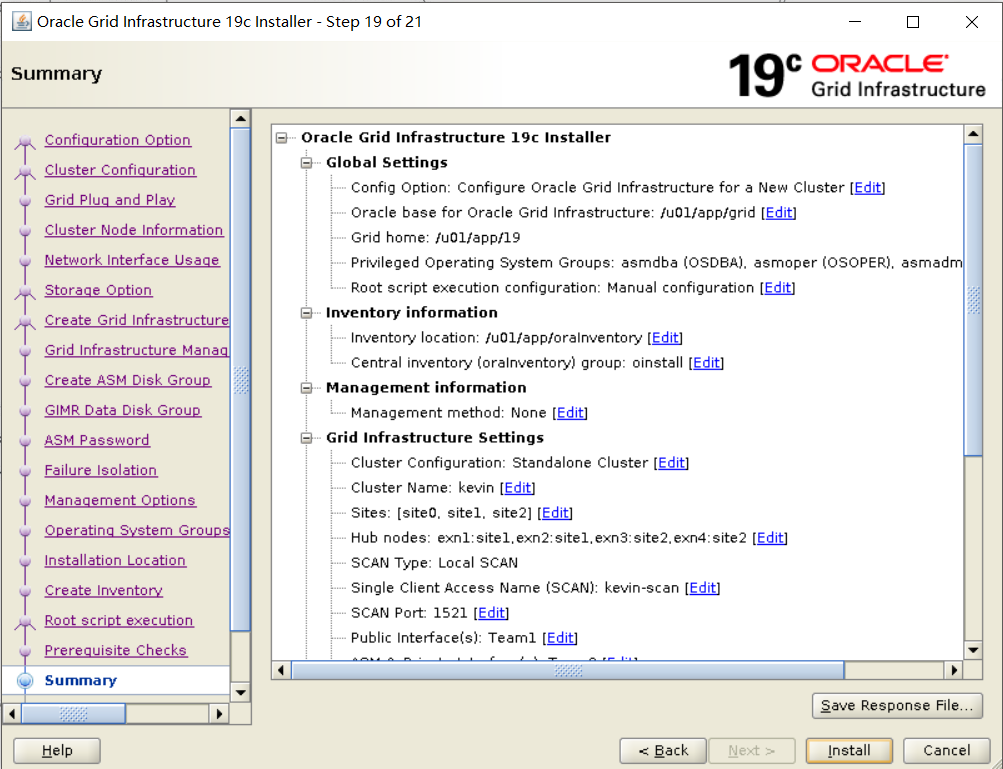
Task: Click the Back button
Action: click(663, 750)
